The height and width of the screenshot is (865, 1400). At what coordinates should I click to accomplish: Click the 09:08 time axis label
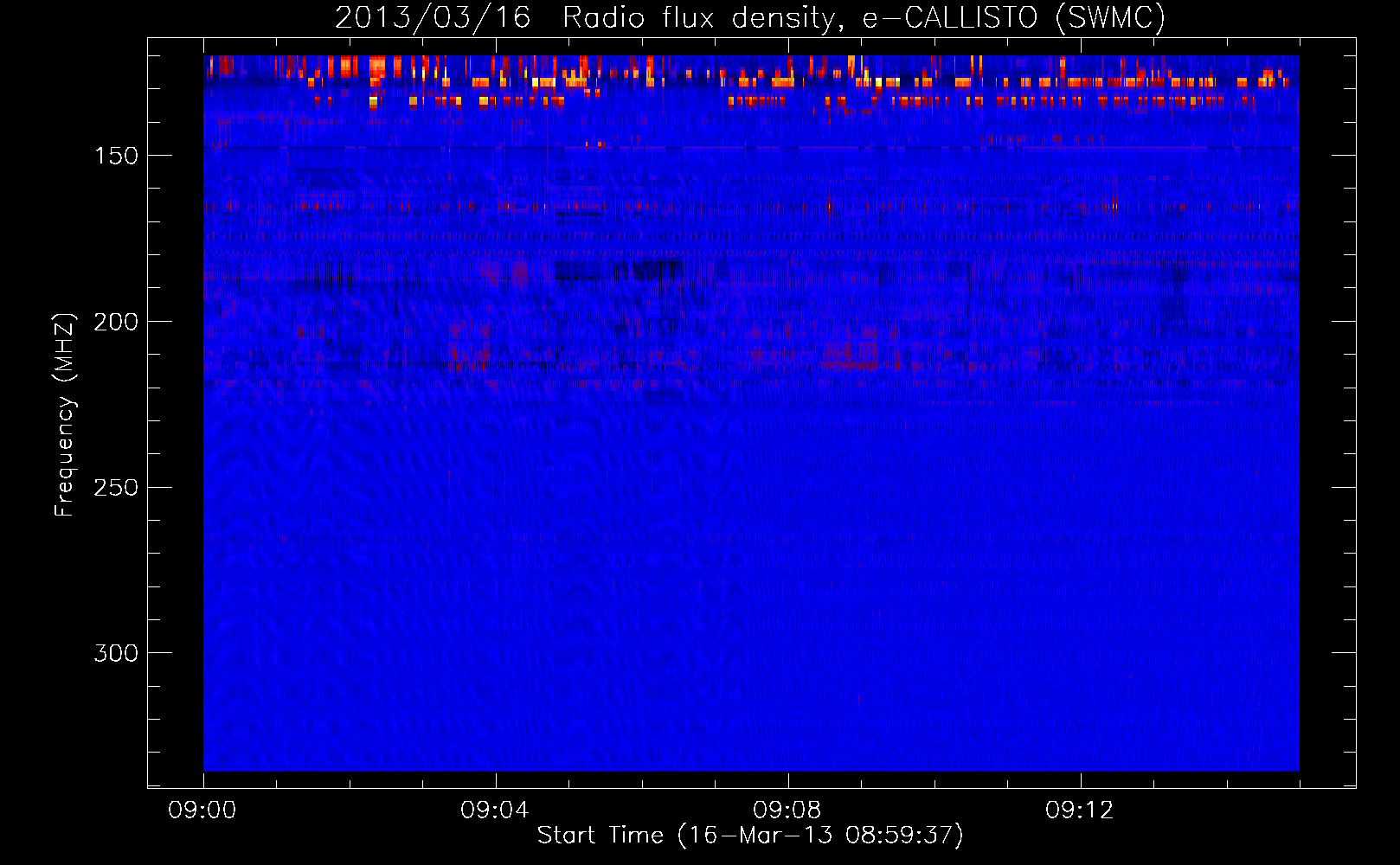tap(787, 811)
